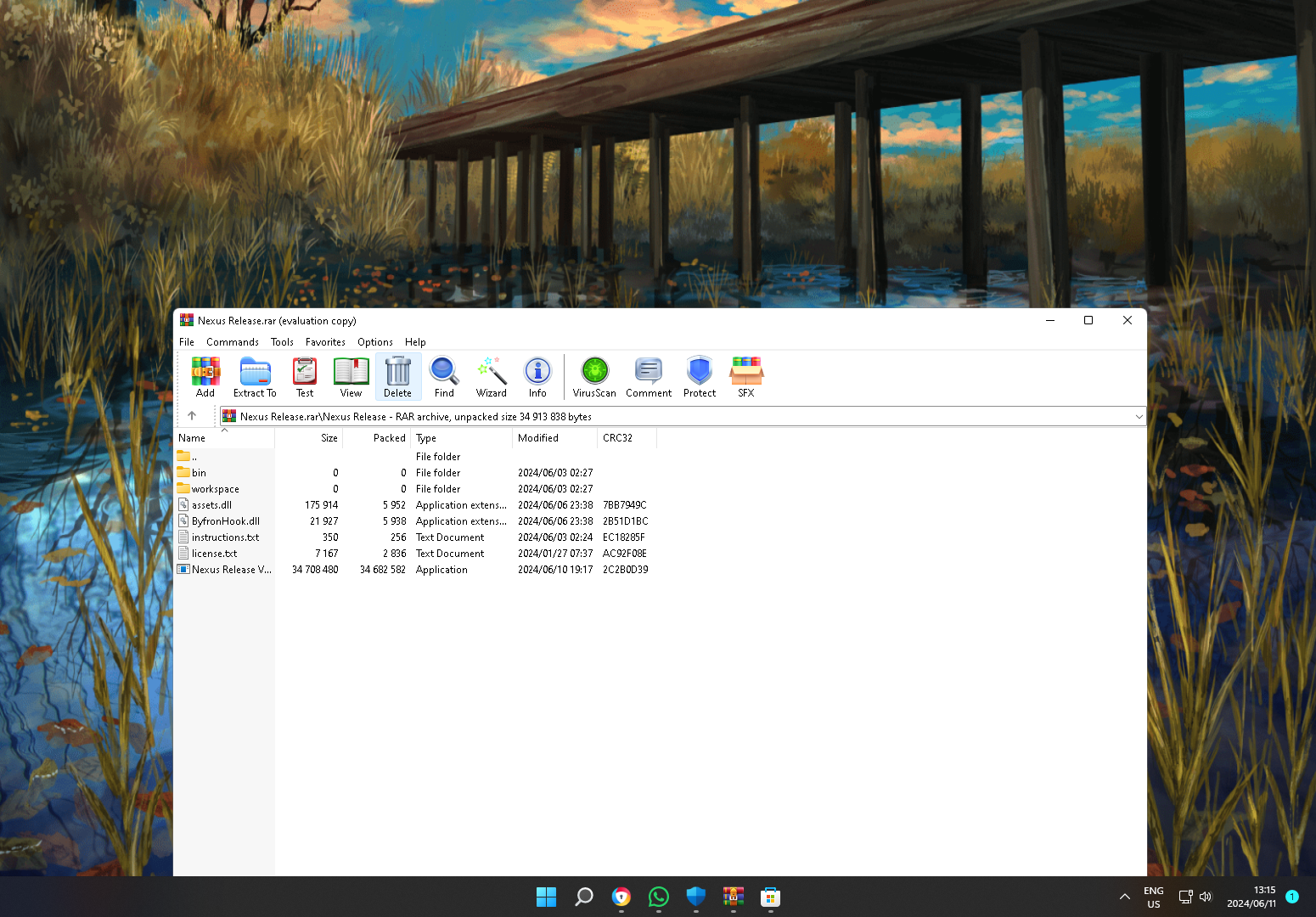
Task: Open the Commands menu
Action: [233, 342]
